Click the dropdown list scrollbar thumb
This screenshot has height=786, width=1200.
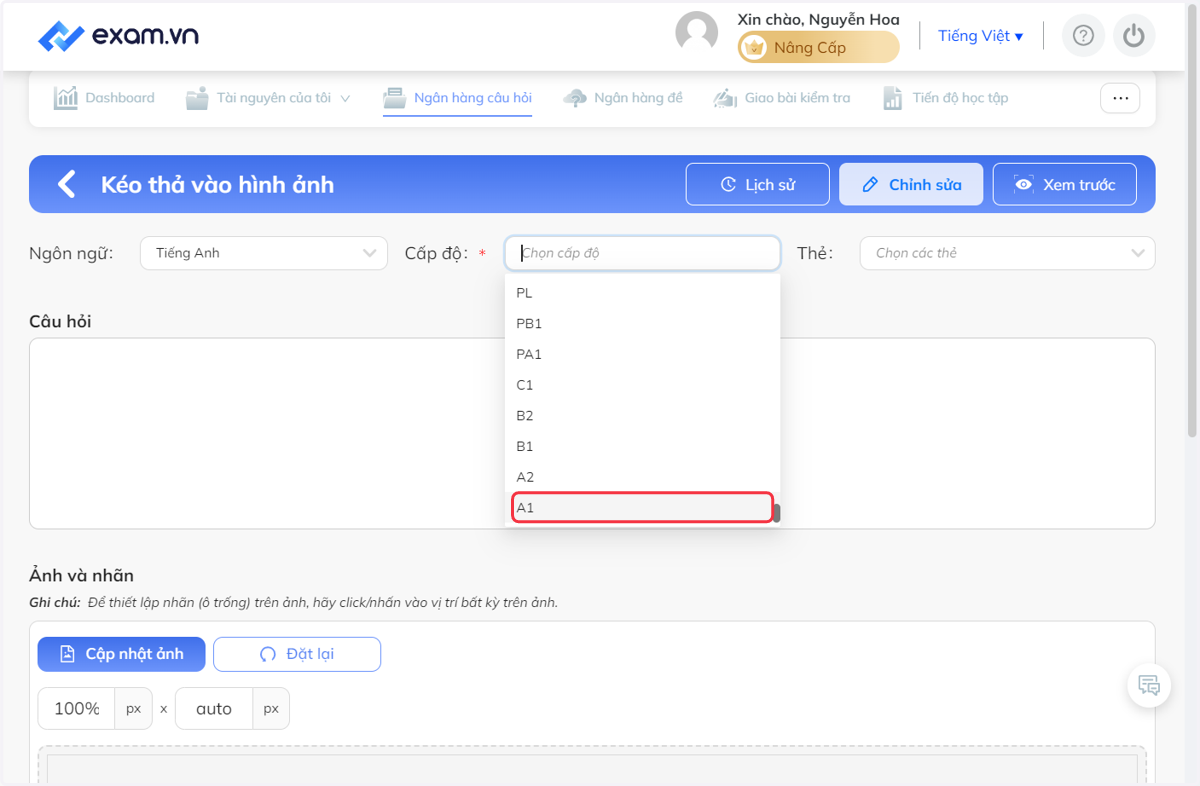777,513
